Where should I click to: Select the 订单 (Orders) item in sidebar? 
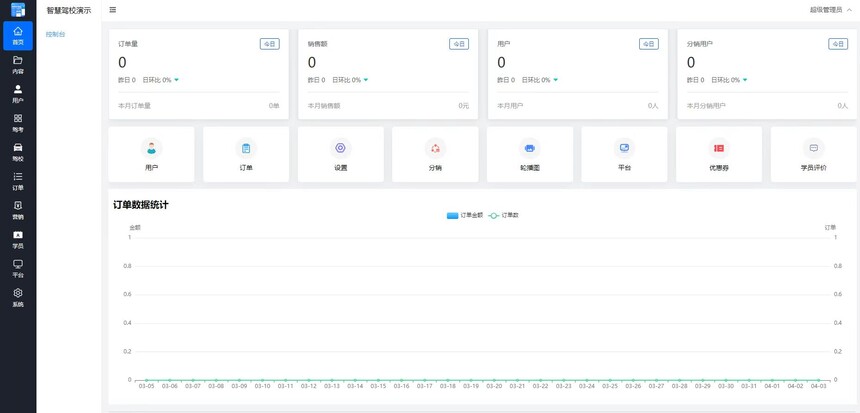point(18,181)
